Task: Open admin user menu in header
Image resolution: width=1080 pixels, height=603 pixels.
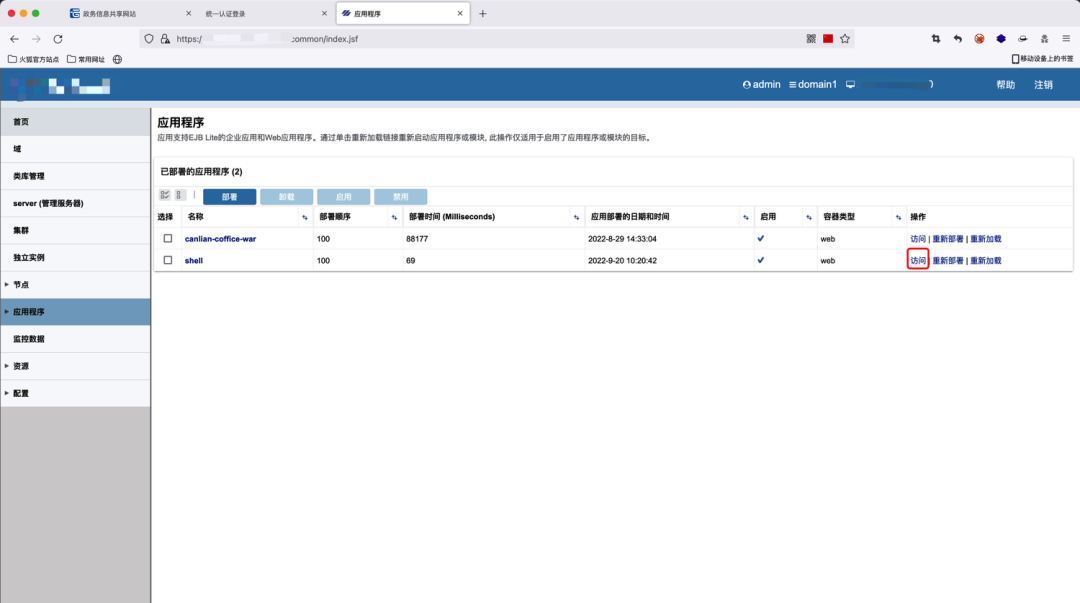Action: [761, 85]
